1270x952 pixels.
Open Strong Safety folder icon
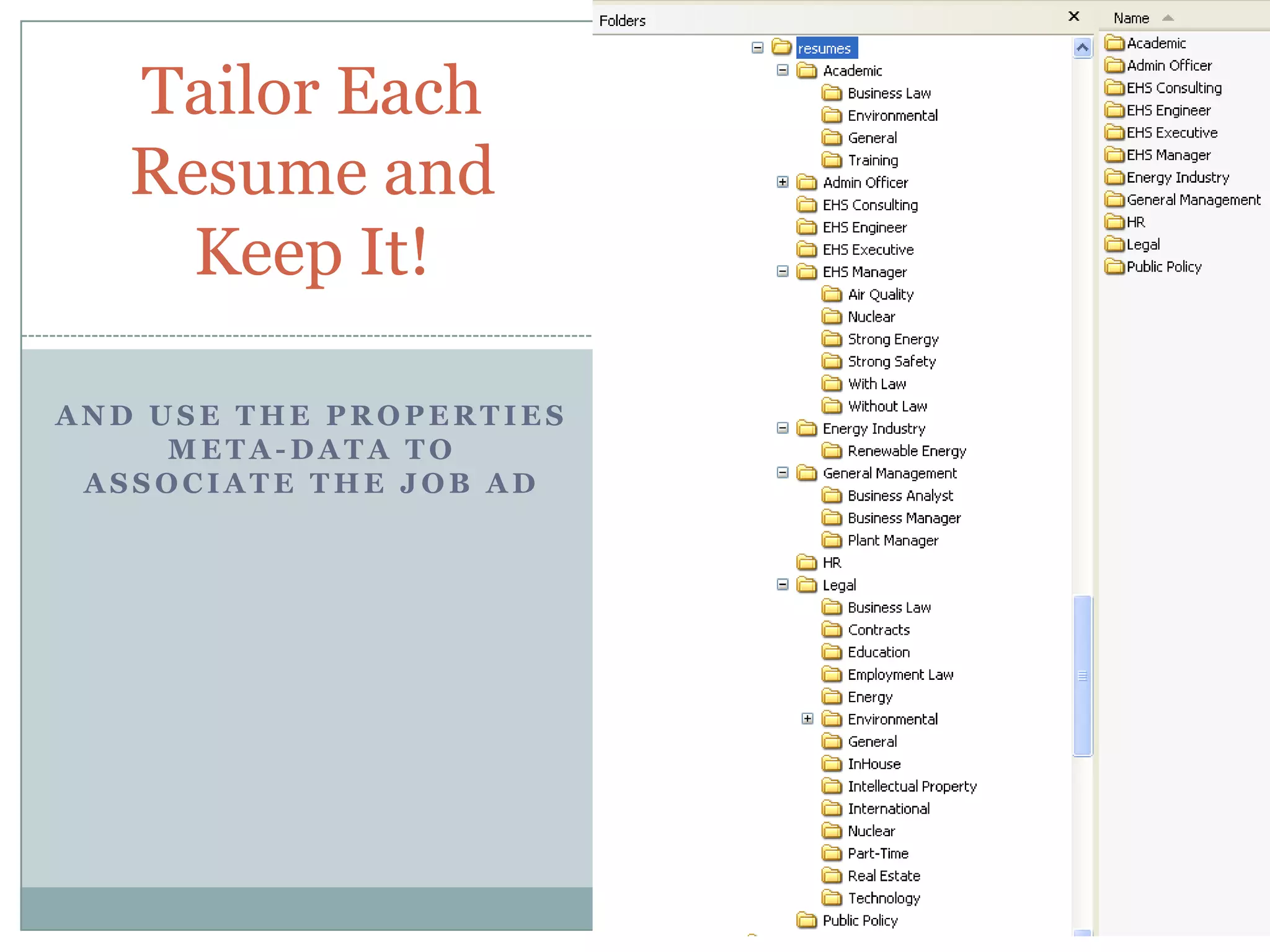832,361
